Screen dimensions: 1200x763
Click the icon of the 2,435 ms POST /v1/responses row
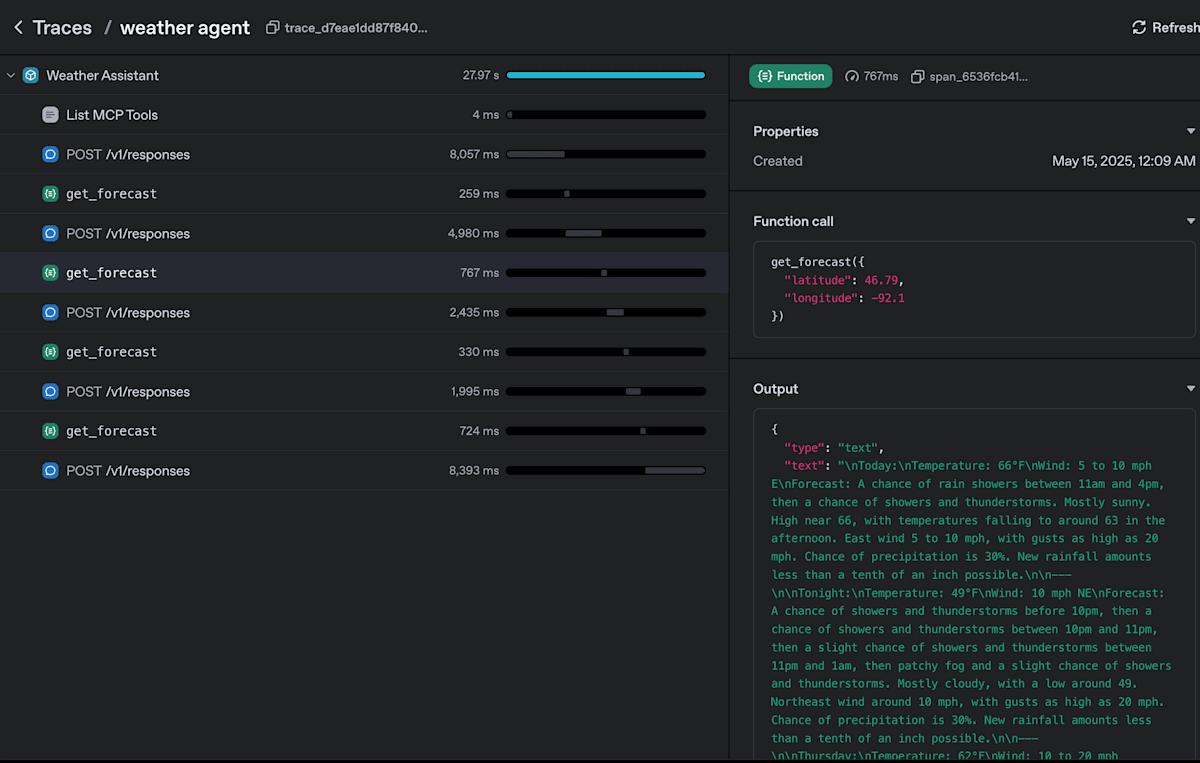50,312
